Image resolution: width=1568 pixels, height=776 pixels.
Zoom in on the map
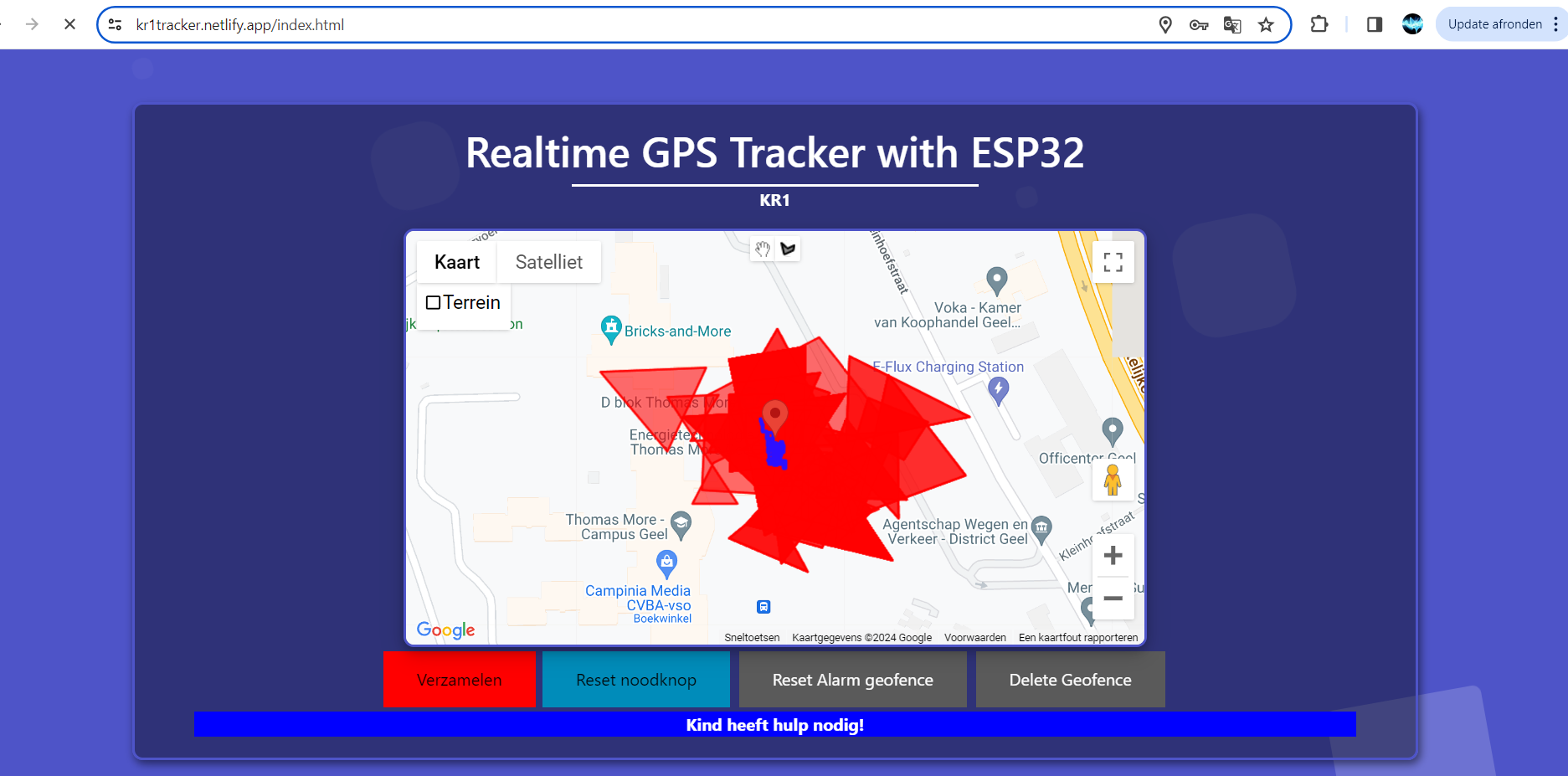coord(1113,556)
